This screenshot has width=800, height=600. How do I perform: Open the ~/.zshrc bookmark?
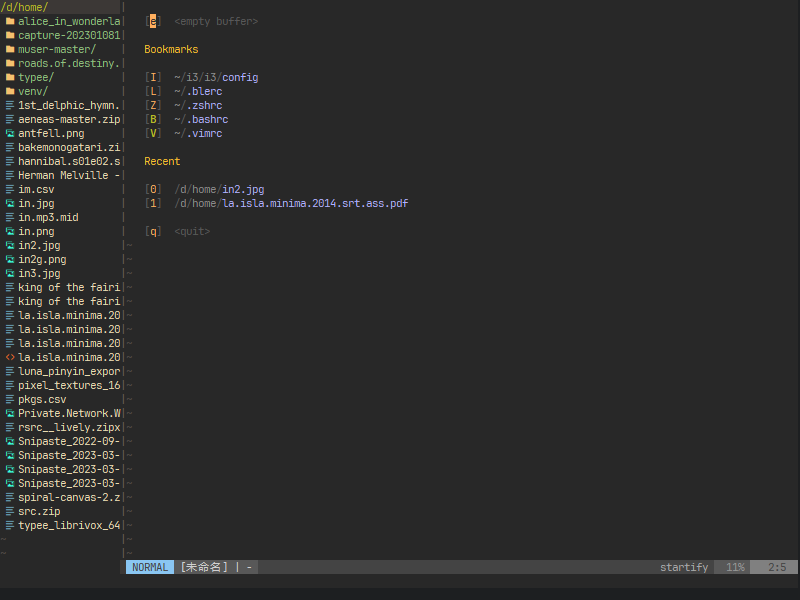tap(198, 105)
